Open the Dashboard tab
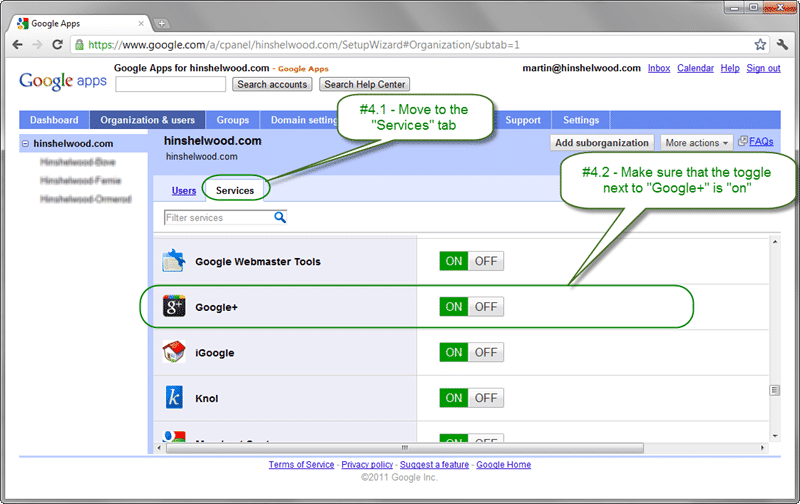Screen dimensions: 800x504 (54, 120)
